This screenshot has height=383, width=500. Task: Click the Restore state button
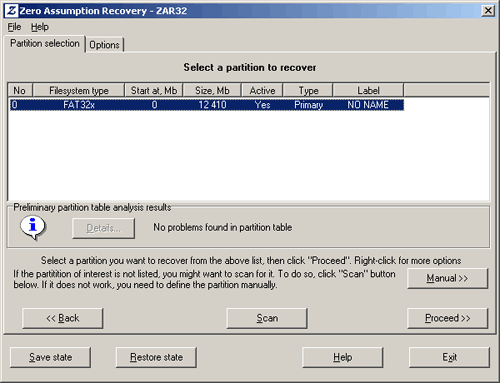coord(156,357)
